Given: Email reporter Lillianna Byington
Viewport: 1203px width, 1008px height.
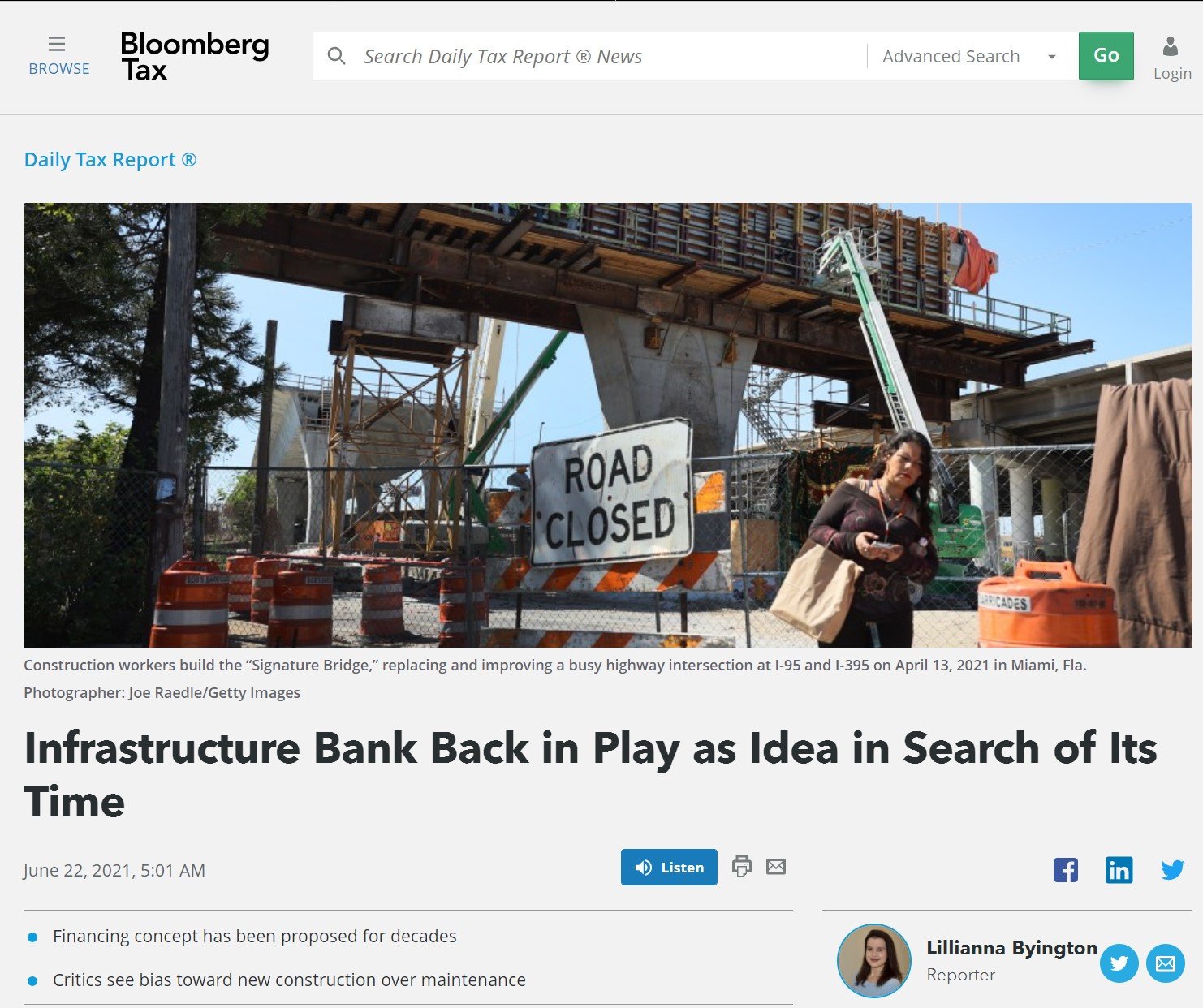Looking at the screenshot, I should coord(1166,963).
